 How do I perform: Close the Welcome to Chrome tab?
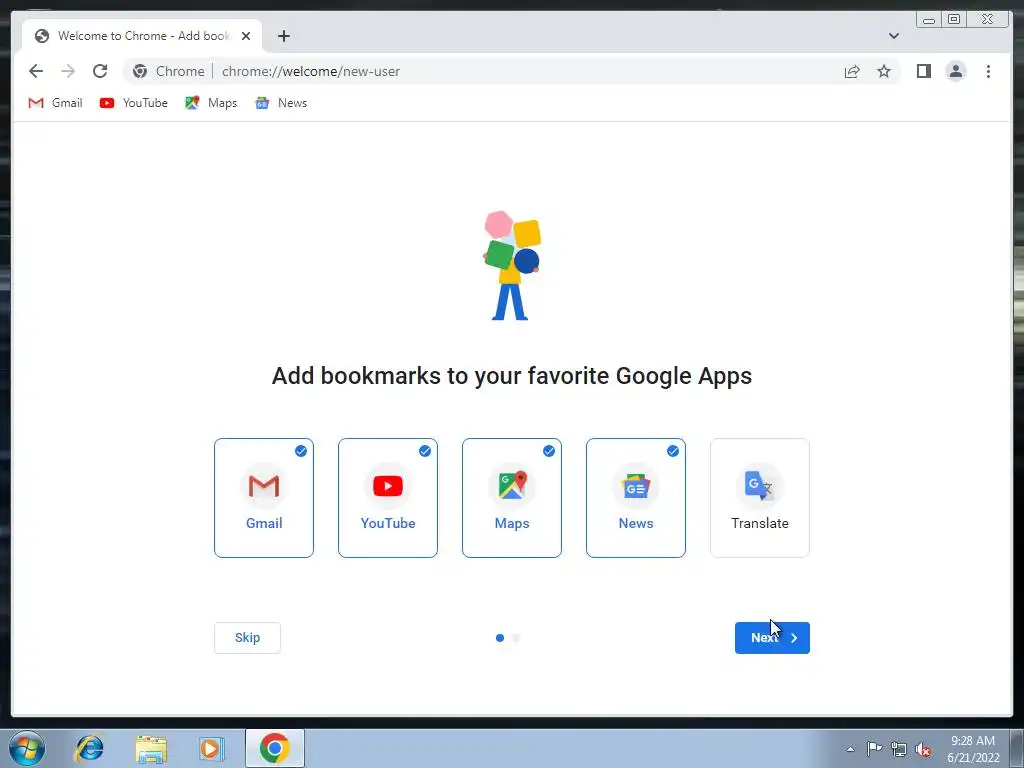pyautogui.click(x=246, y=36)
